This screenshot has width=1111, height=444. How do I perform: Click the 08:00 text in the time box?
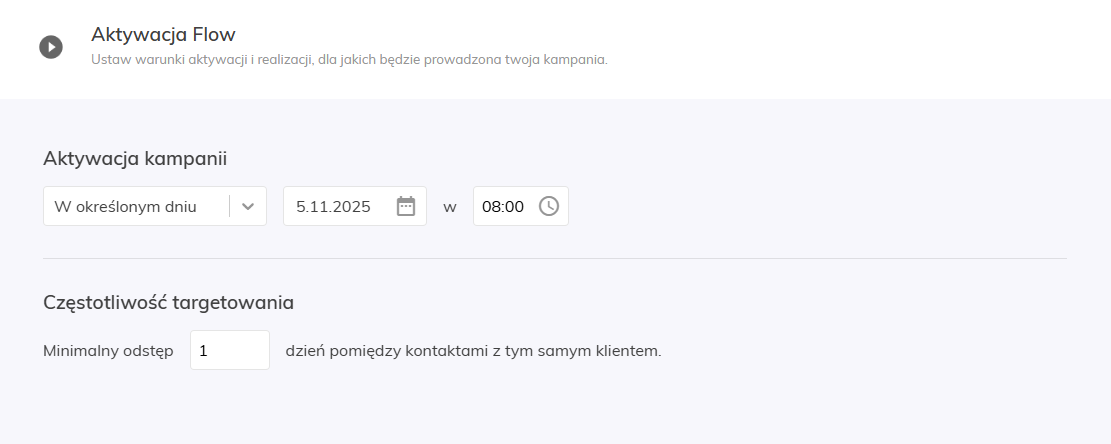[x=502, y=207]
